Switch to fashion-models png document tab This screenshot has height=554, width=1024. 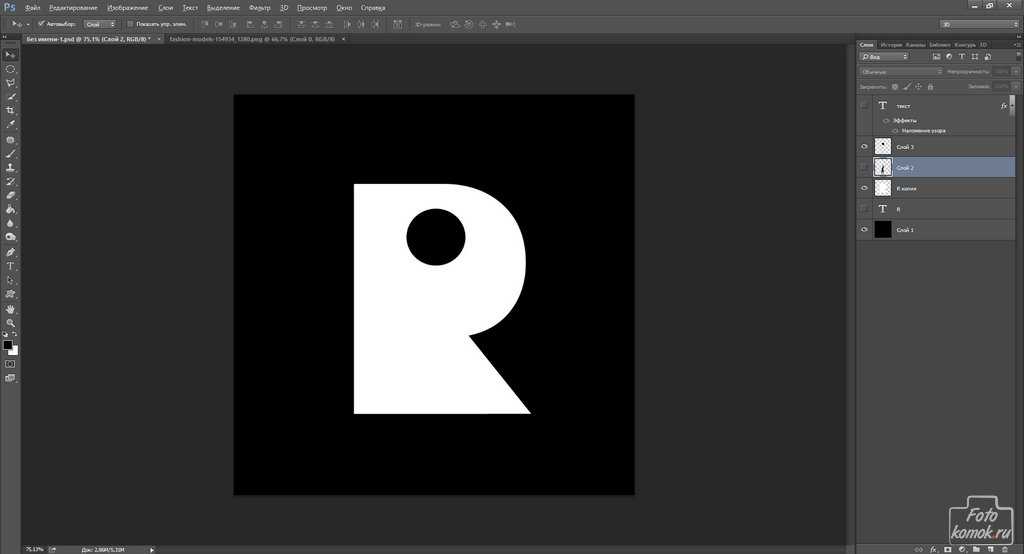[x=252, y=39]
